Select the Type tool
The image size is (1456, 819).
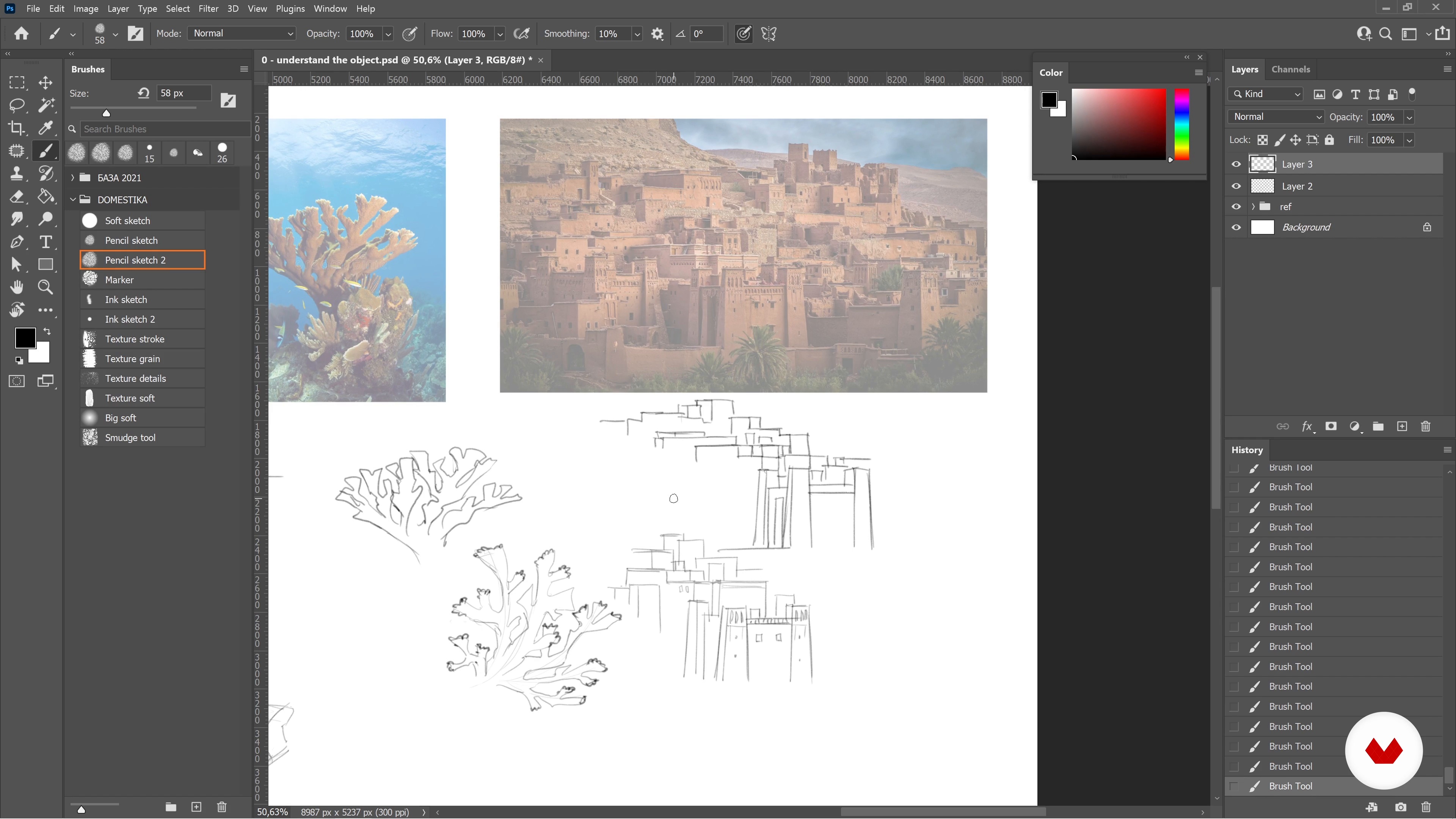(x=46, y=242)
